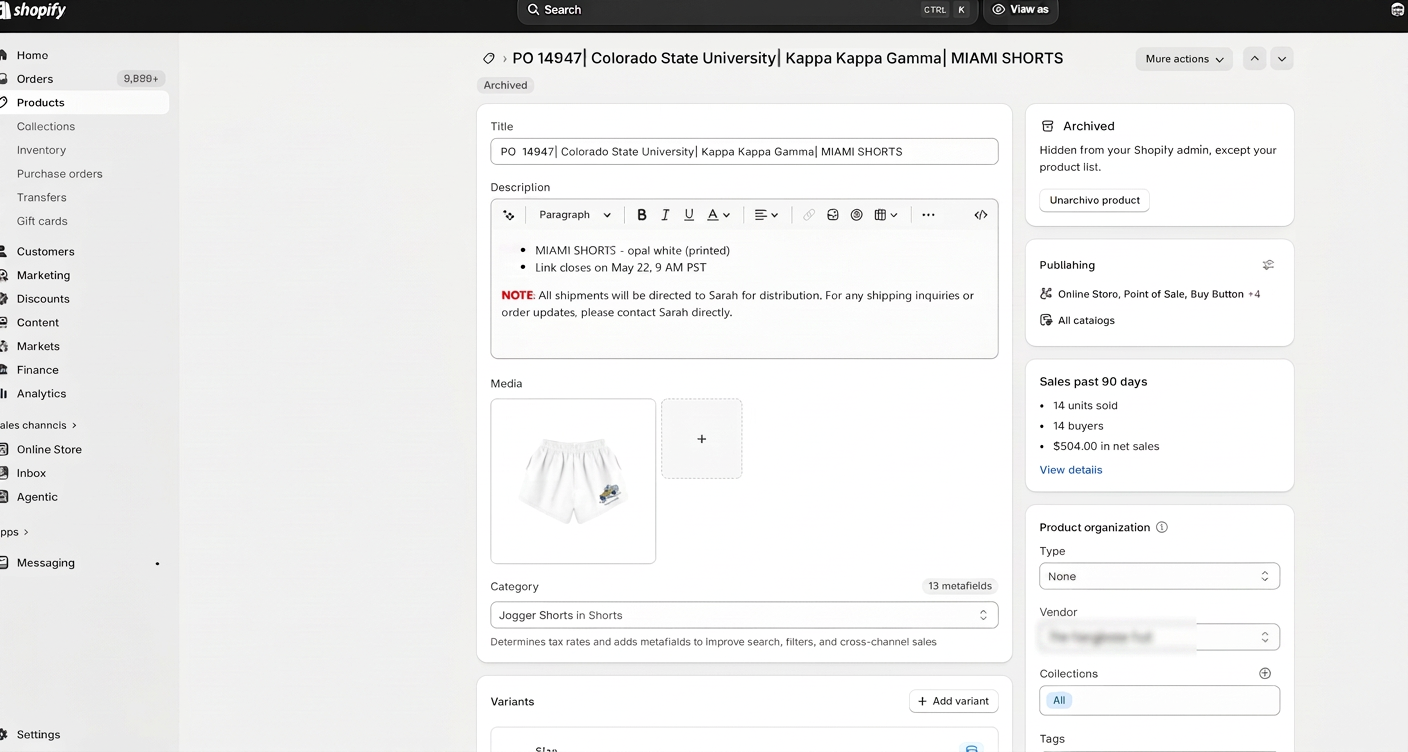Click the insert video icon in editor
The image size is (1408, 752).
click(x=857, y=215)
